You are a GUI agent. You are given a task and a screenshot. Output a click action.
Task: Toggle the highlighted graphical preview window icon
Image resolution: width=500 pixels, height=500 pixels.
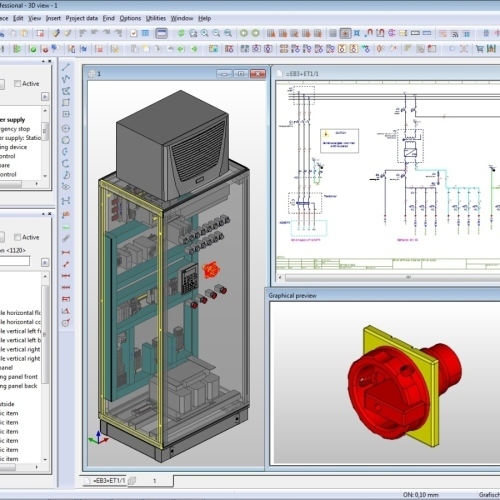pos(162,33)
